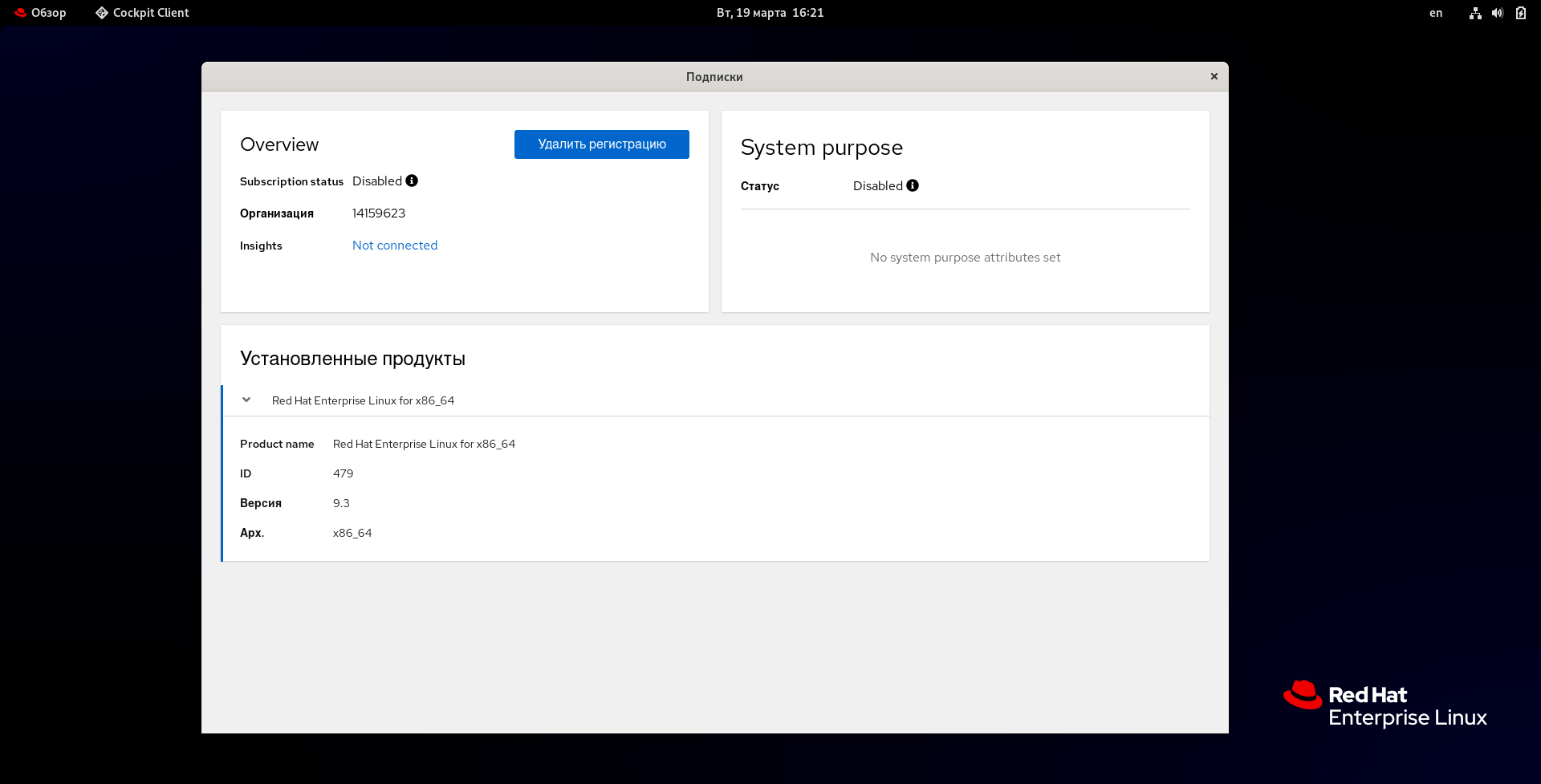Viewport: 1541px width, 784px height.
Task: Click the network status icon
Action: click(x=1474, y=13)
